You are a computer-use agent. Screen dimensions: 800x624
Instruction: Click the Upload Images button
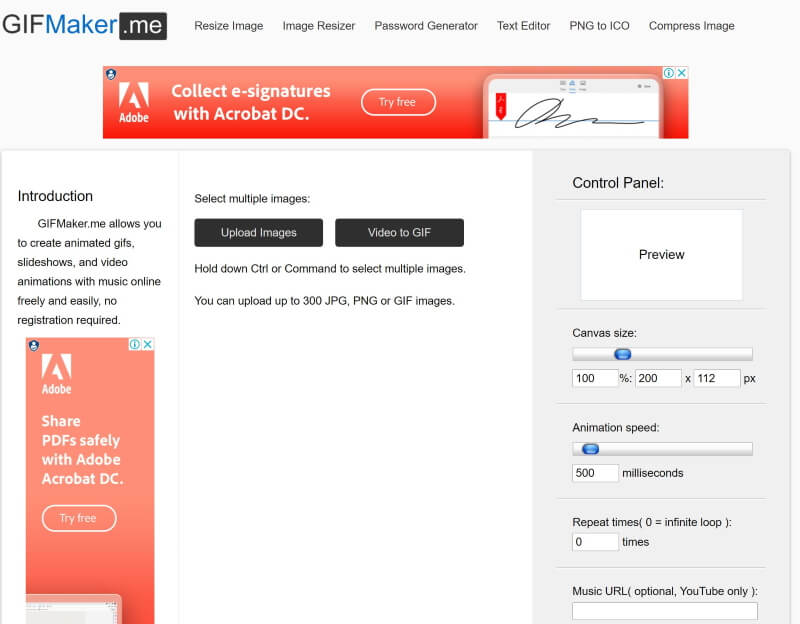259,233
